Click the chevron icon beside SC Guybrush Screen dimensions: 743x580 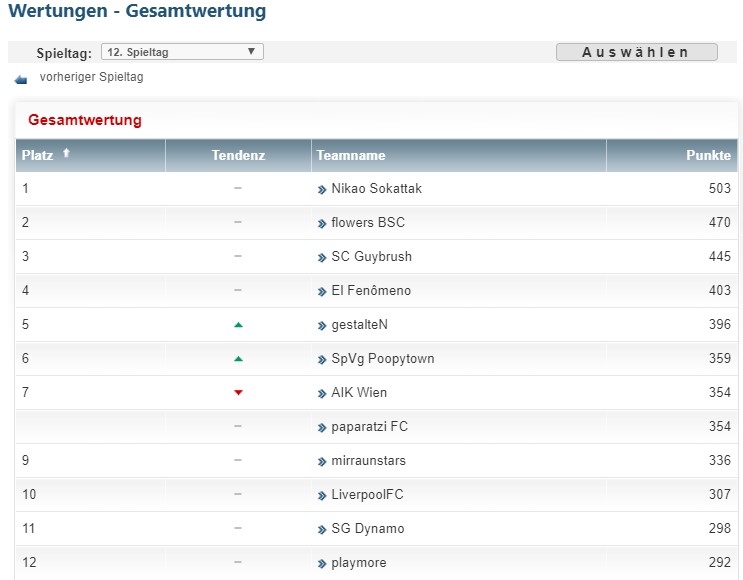click(322, 257)
